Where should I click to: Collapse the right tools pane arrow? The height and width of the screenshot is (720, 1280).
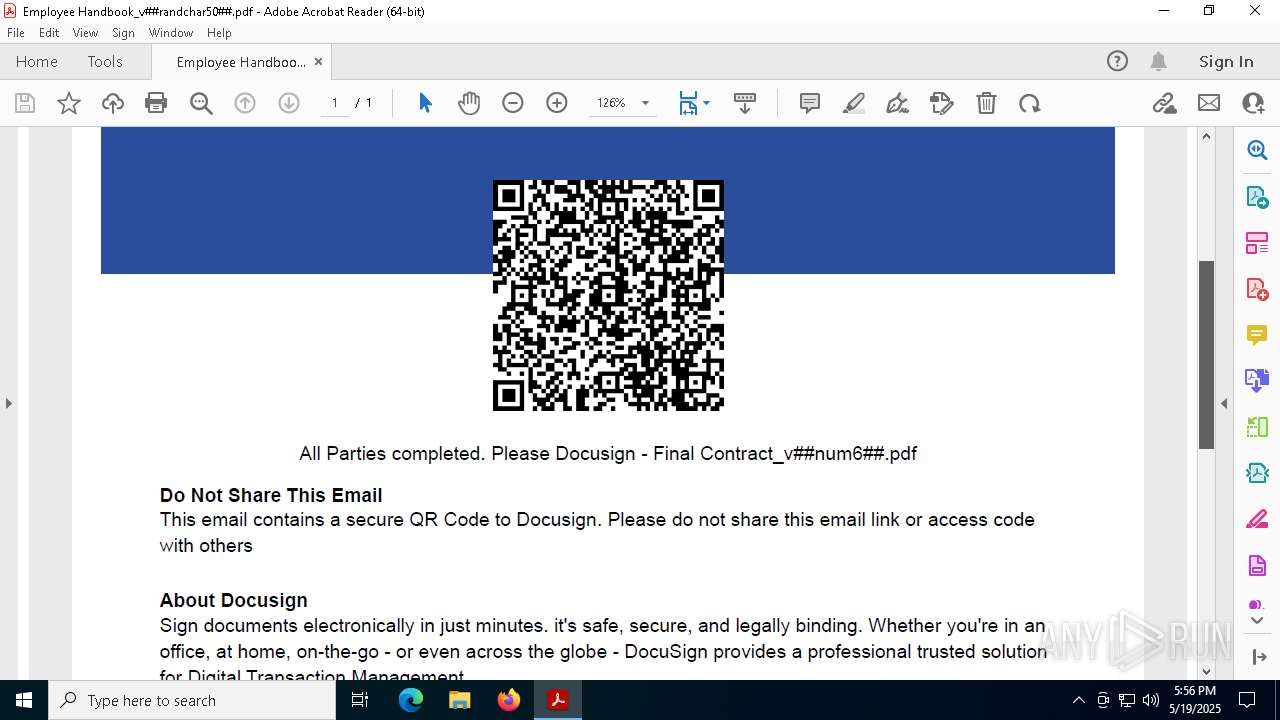tap(1224, 403)
